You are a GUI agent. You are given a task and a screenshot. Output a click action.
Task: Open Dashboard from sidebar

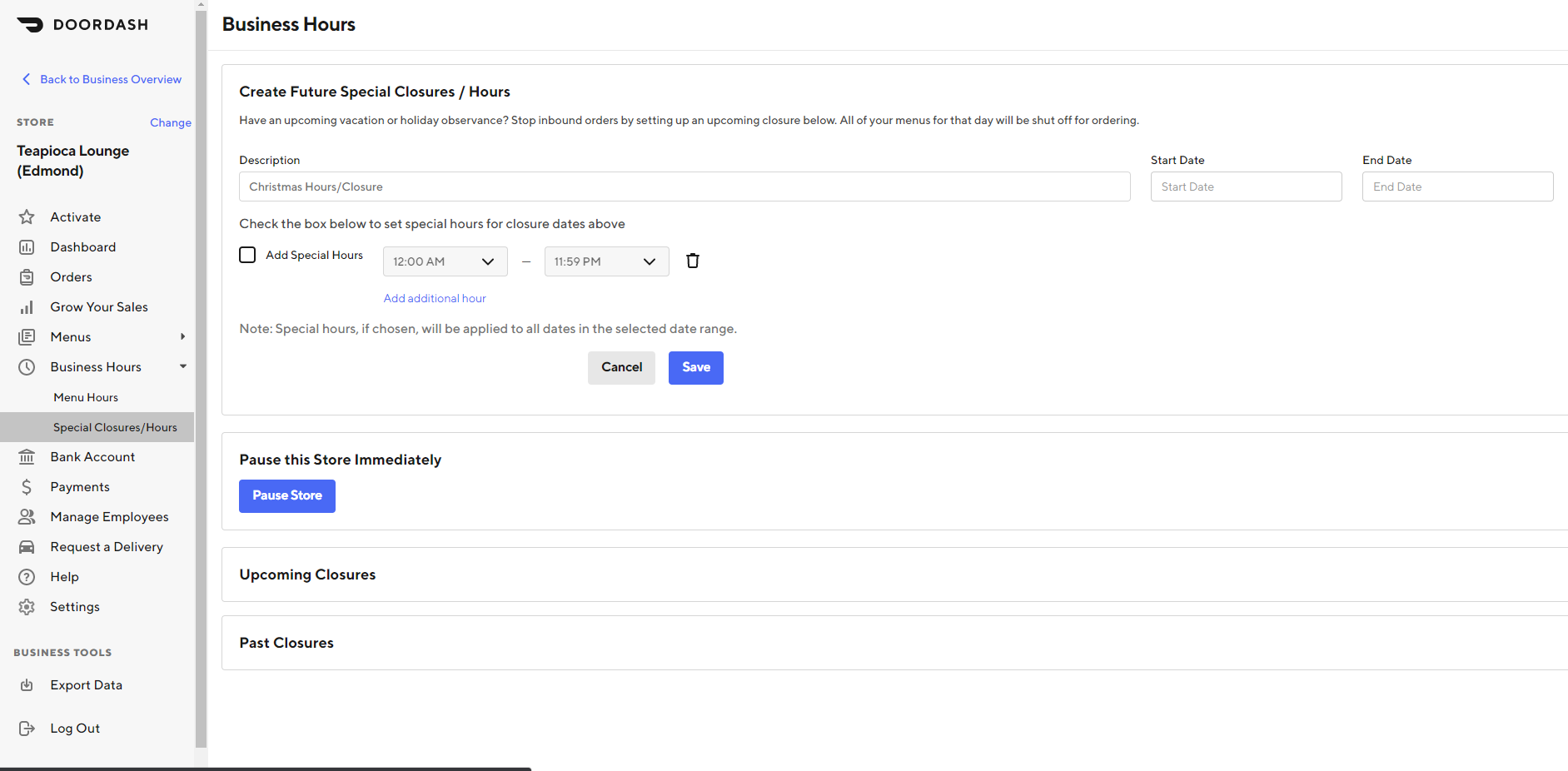click(x=83, y=247)
